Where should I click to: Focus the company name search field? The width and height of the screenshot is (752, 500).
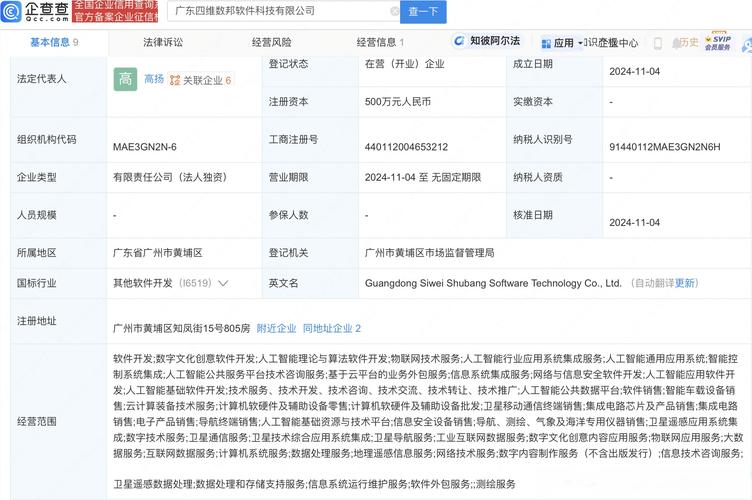pos(283,11)
